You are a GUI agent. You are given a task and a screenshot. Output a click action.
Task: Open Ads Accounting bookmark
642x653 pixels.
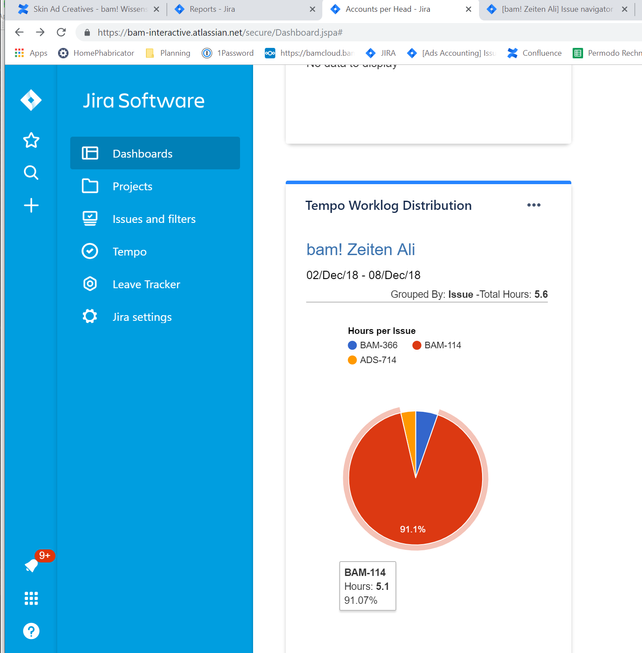point(451,53)
